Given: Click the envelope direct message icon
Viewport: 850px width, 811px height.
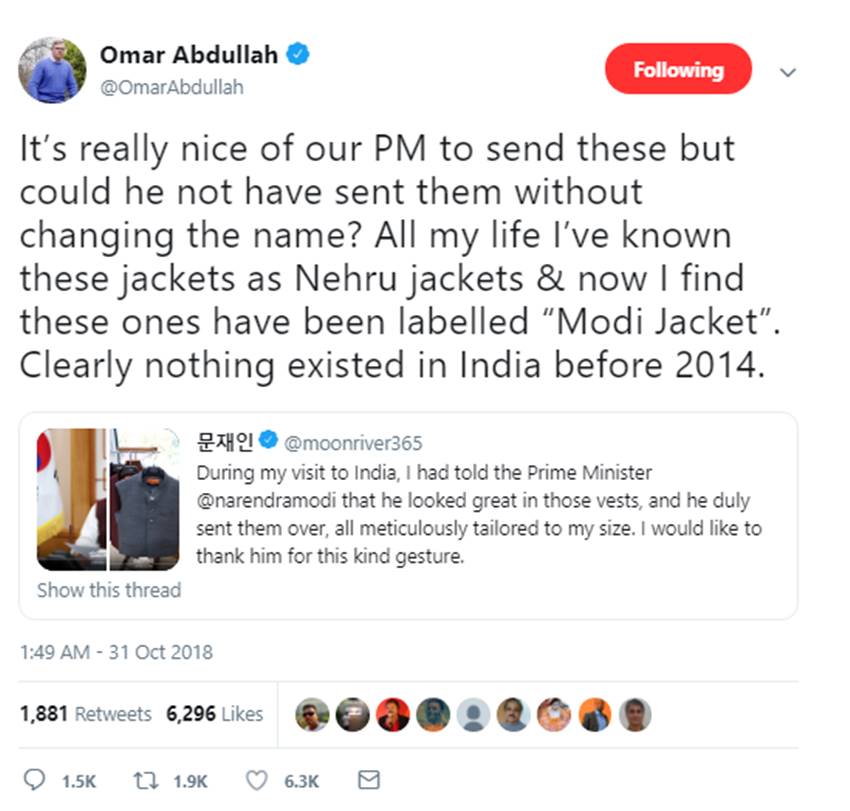Looking at the screenshot, I should [x=368, y=780].
